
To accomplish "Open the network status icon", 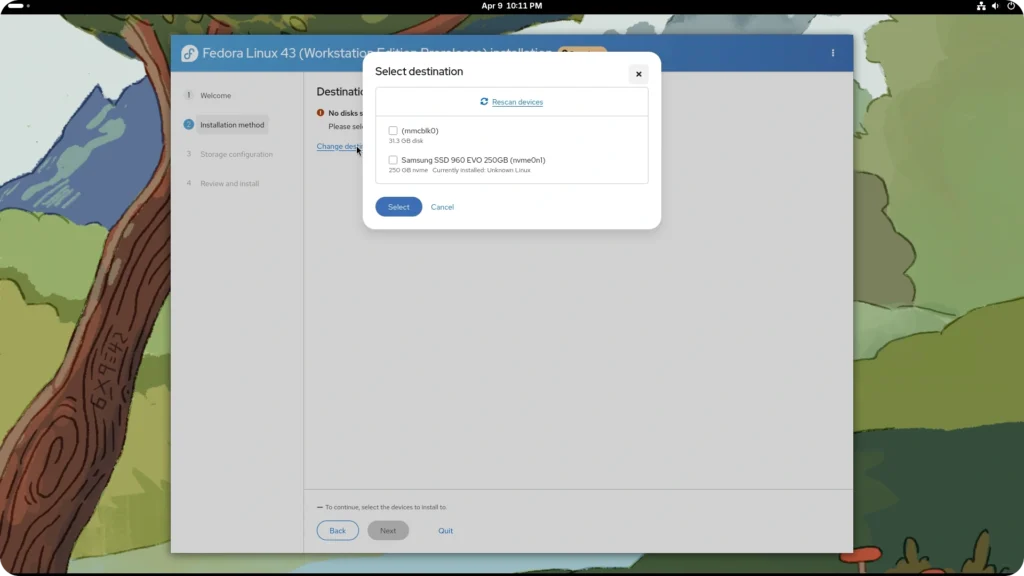I will point(981,6).
